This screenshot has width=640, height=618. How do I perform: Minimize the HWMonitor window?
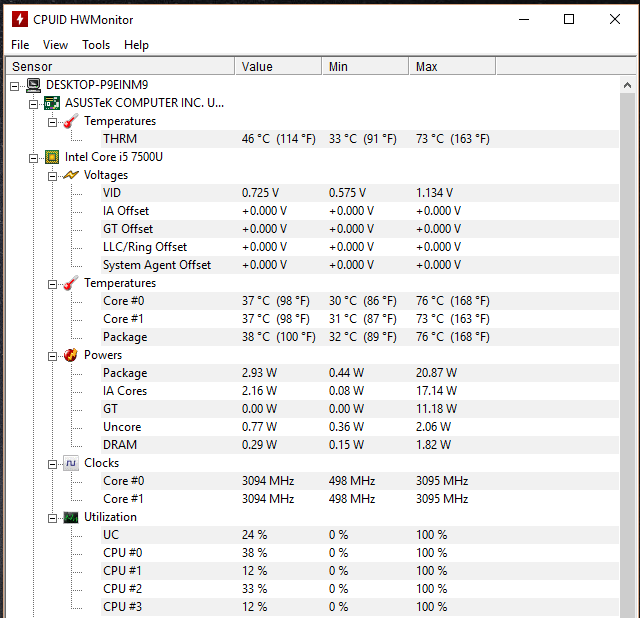(524, 19)
